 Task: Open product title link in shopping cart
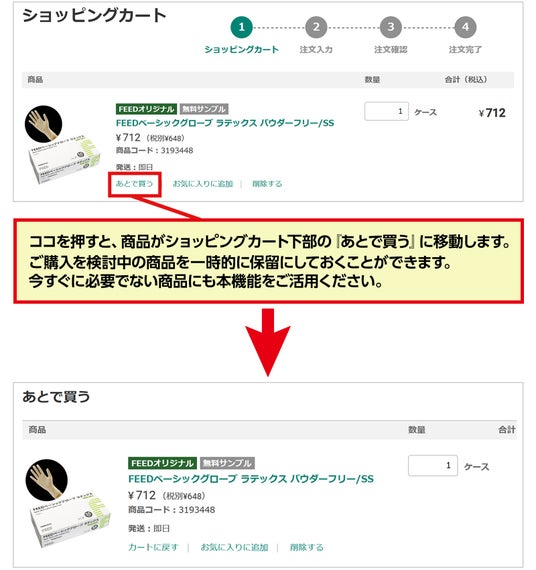pos(225,123)
